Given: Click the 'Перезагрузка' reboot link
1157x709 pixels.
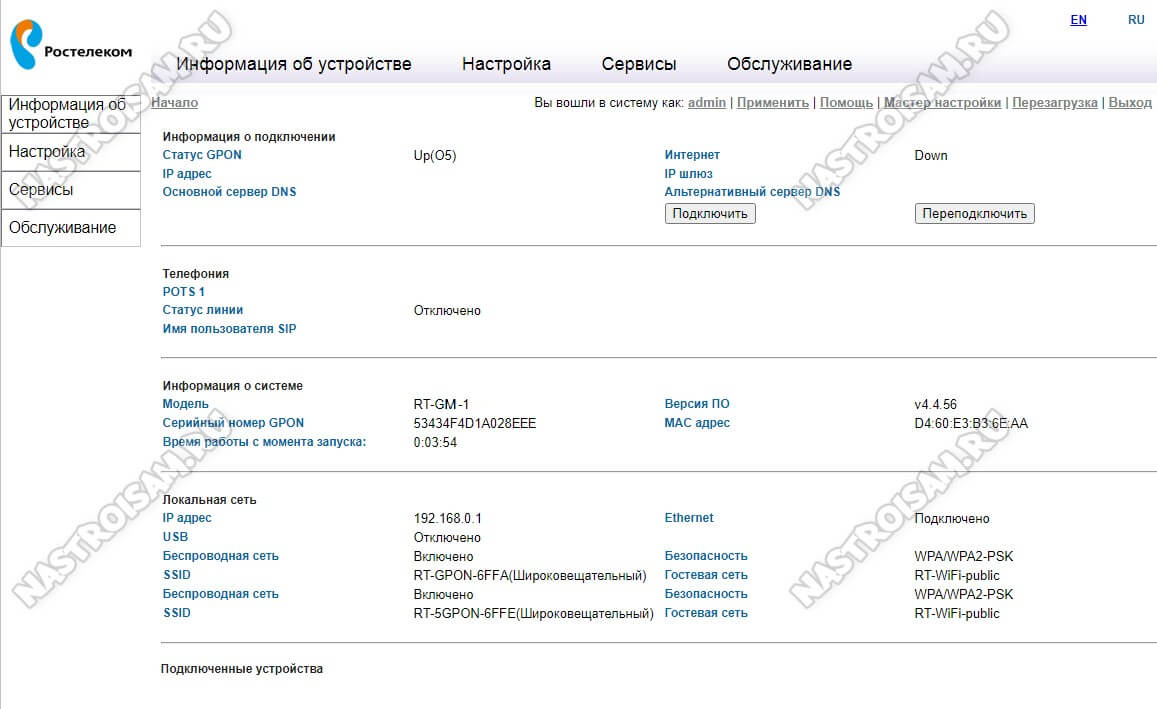Looking at the screenshot, I should tap(1055, 103).
